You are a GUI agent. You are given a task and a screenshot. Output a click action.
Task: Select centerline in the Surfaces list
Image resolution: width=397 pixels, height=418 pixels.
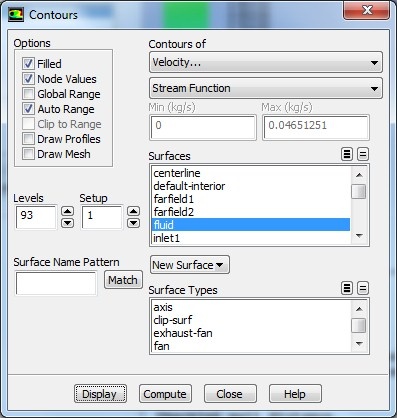(x=251, y=173)
